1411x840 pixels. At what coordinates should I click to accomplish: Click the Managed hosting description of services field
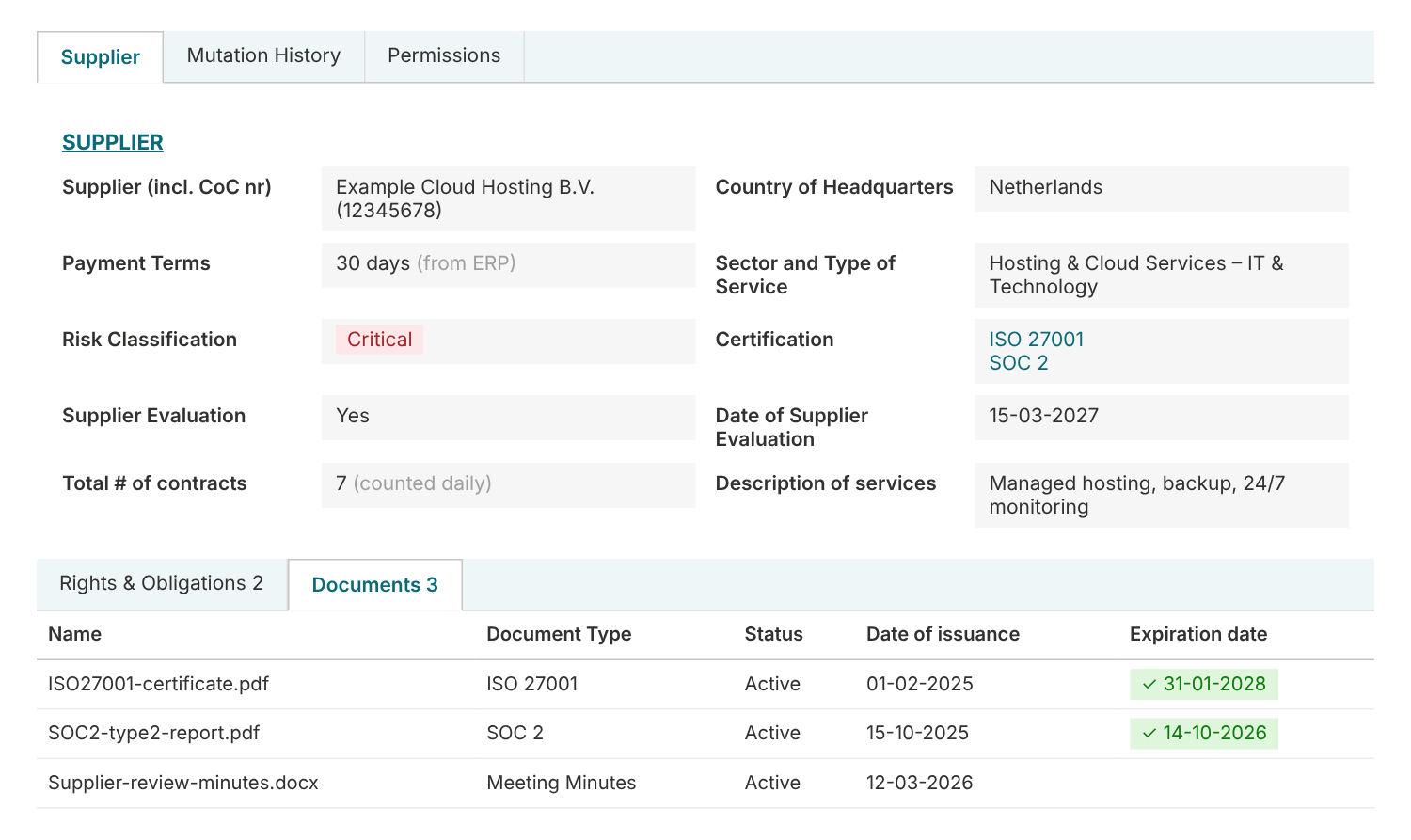(1162, 495)
